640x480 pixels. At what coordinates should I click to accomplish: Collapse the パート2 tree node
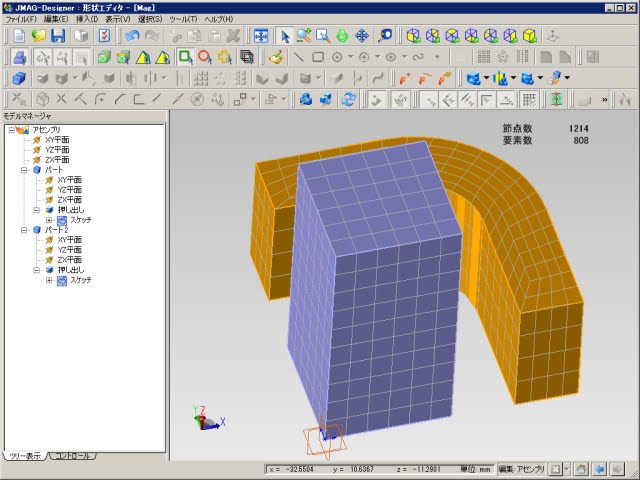click(x=22, y=230)
